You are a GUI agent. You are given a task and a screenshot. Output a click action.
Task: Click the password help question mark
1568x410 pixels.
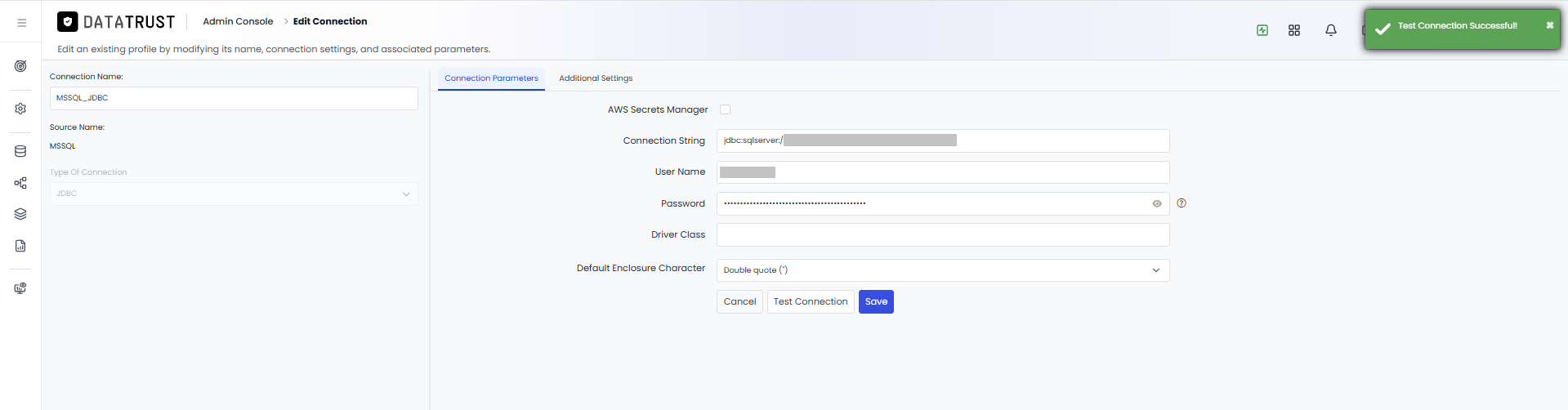point(1182,203)
